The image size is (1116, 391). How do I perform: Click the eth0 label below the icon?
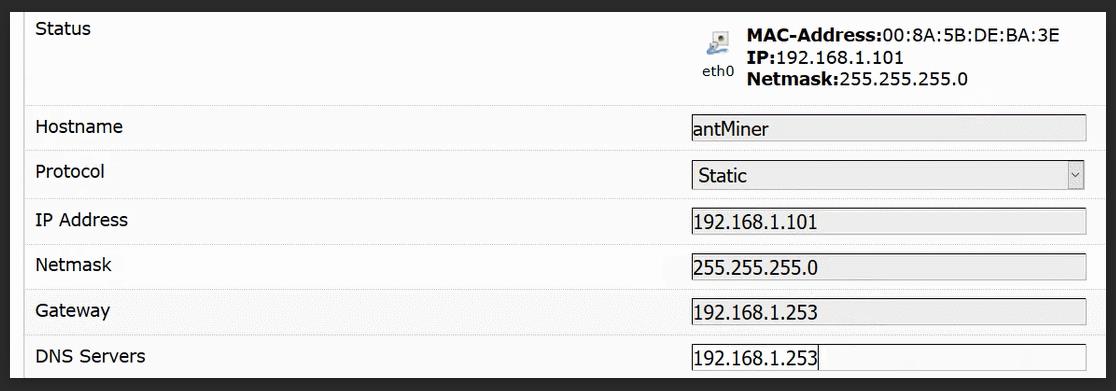click(x=717, y=71)
